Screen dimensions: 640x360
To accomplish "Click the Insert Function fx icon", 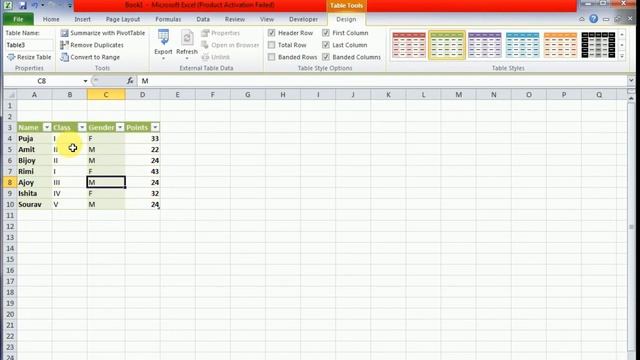I will coord(130,81).
